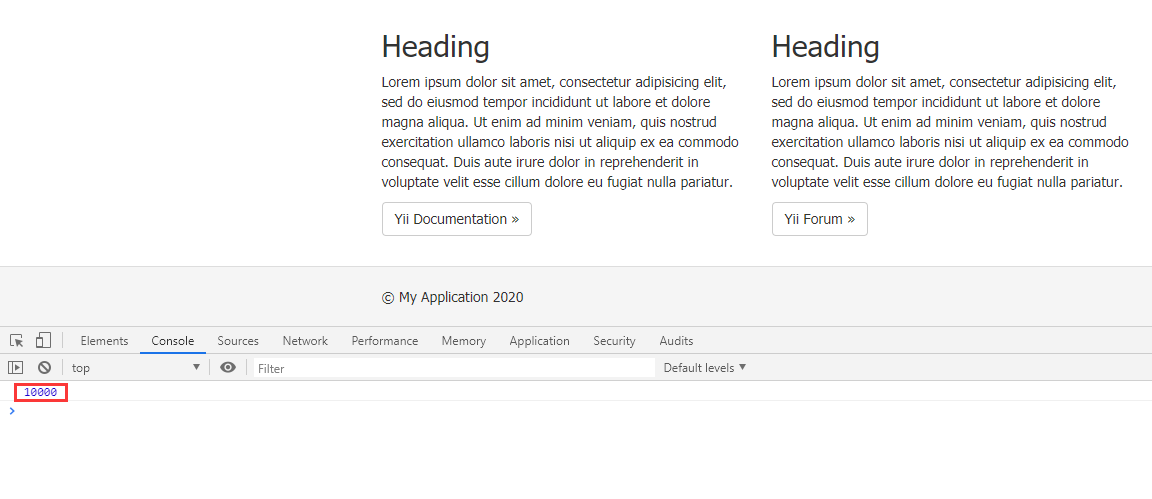Go to the Network tab

[x=305, y=341]
